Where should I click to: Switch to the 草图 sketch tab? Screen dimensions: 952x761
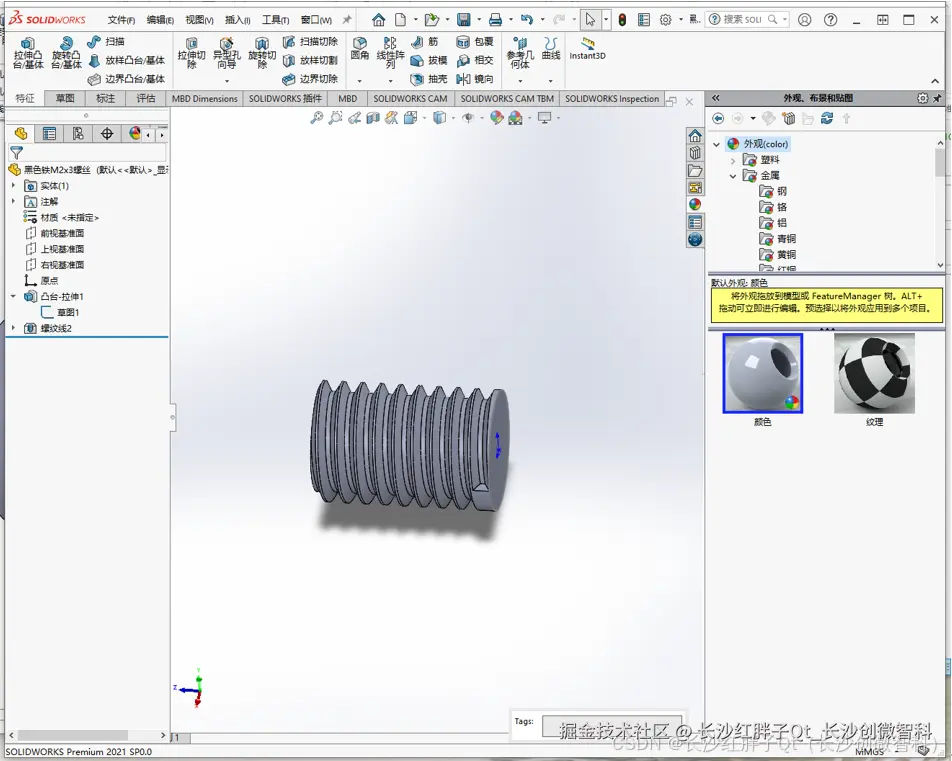tap(65, 99)
